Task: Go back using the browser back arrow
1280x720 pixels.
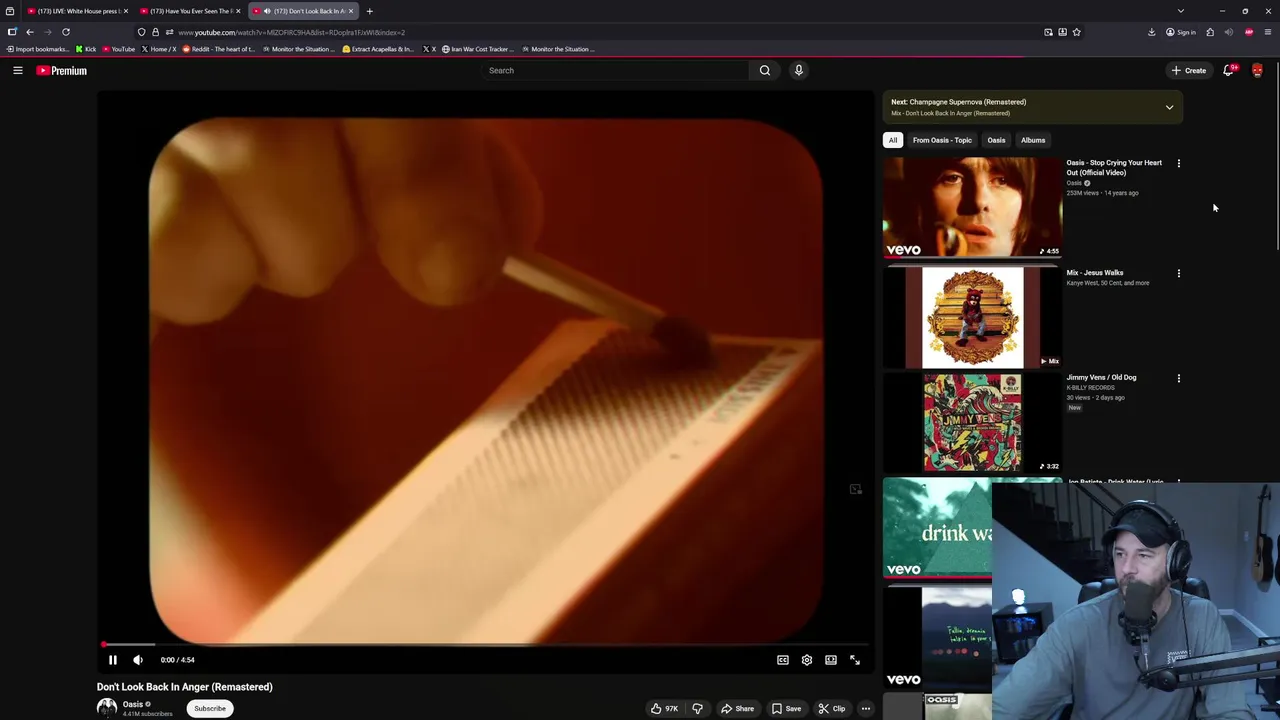Action: pyautogui.click(x=30, y=32)
